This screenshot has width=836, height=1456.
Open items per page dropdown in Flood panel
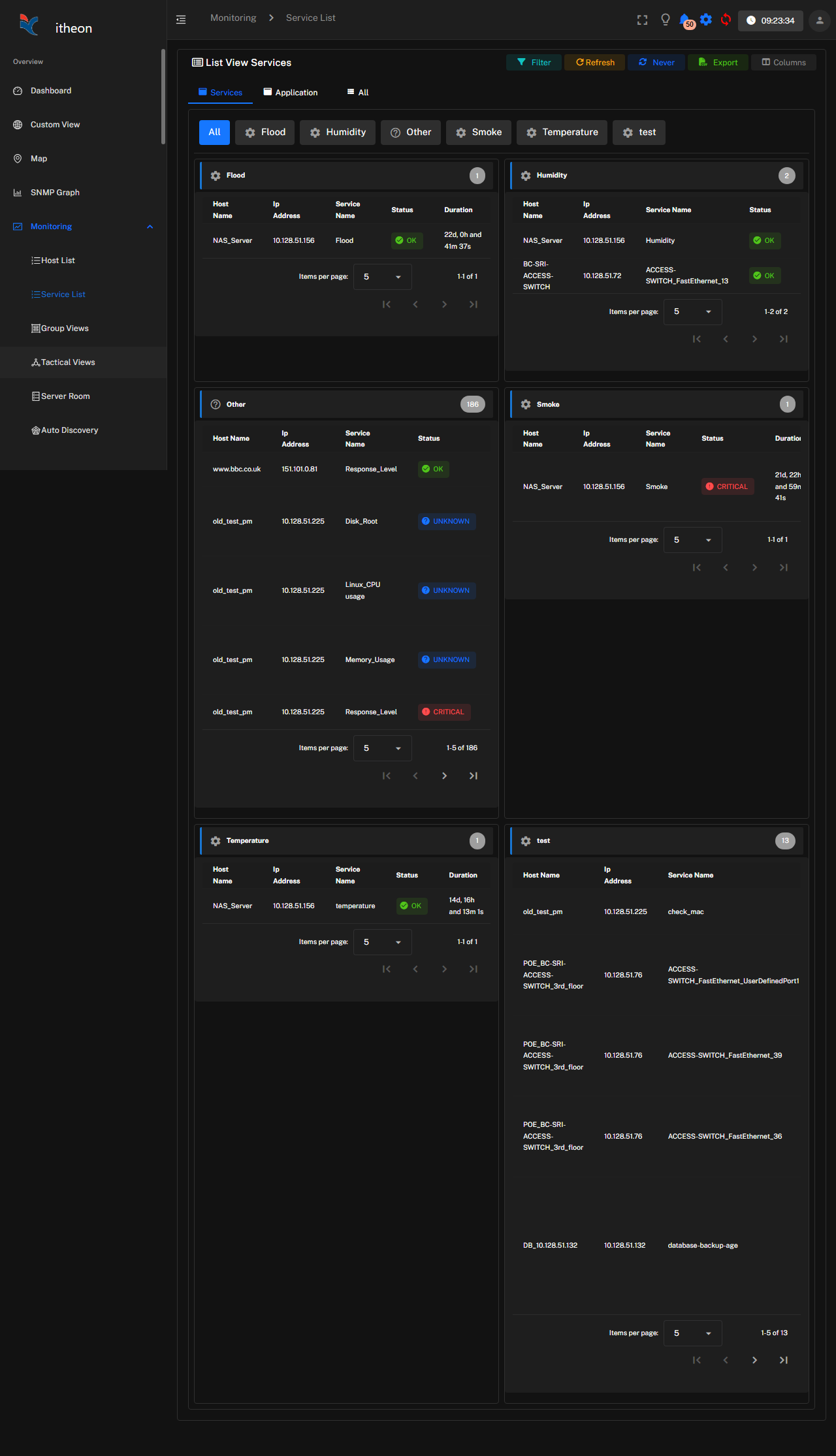383,277
